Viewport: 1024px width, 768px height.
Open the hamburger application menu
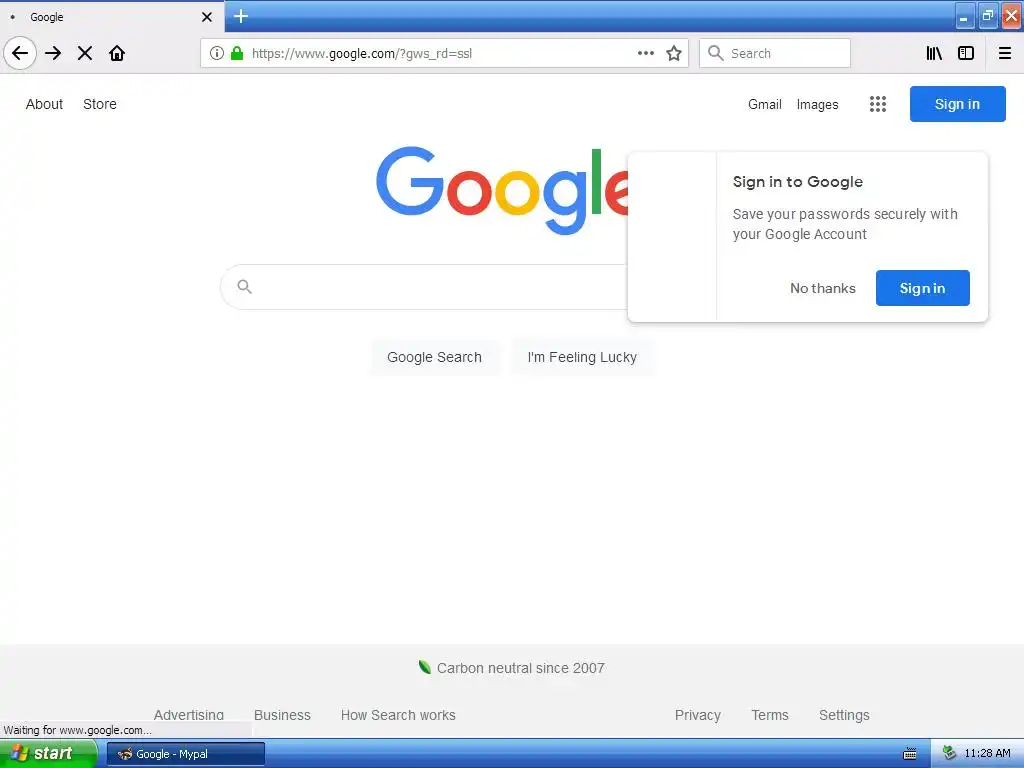tap(1005, 53)
